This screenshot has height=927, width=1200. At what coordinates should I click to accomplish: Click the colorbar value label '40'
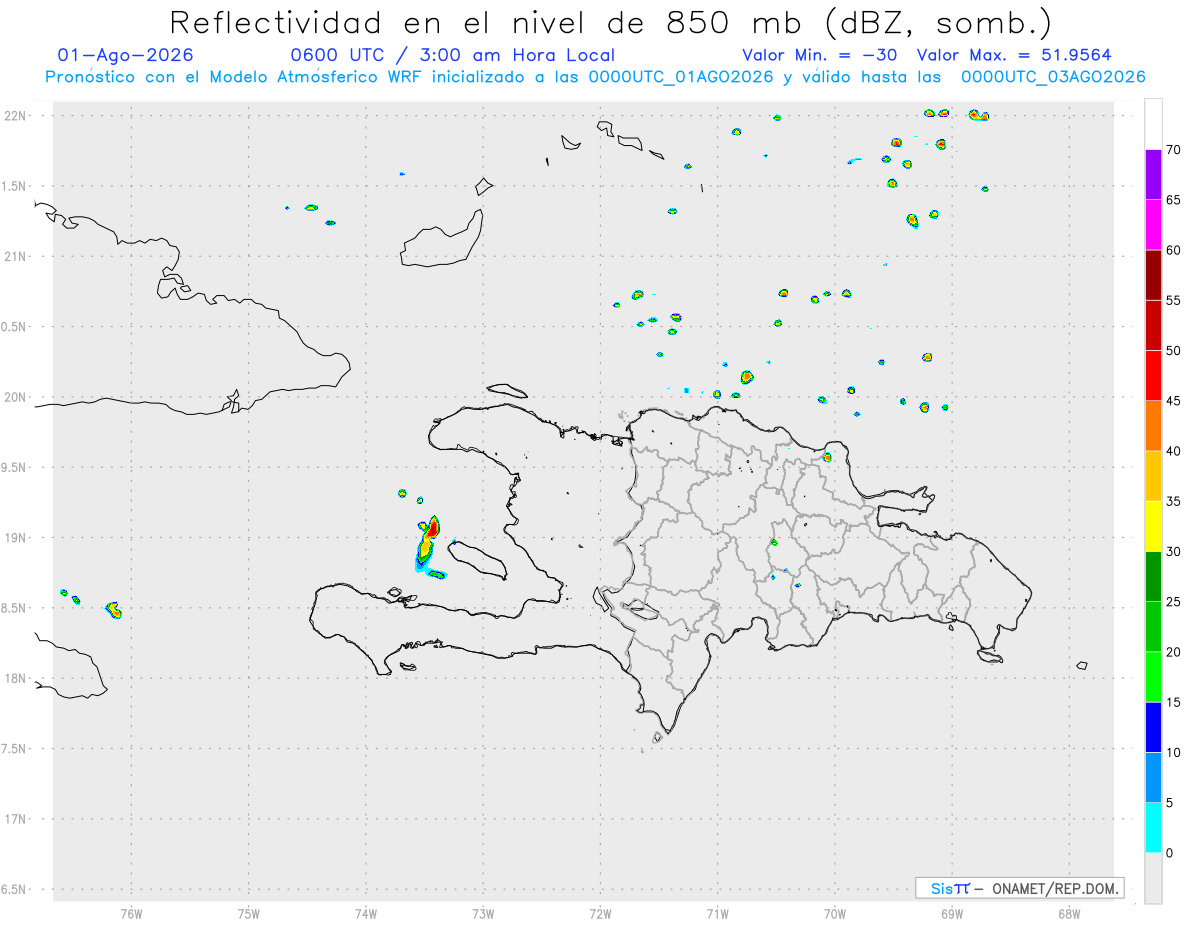click(1173, 451)
